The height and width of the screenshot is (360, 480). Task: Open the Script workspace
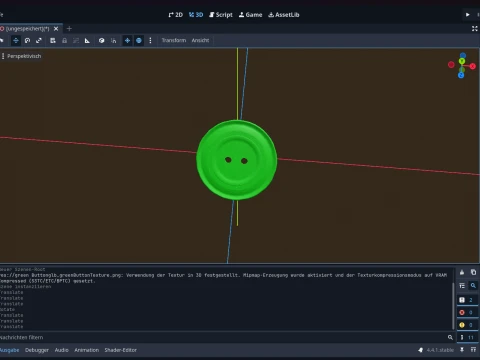[221, 15]
